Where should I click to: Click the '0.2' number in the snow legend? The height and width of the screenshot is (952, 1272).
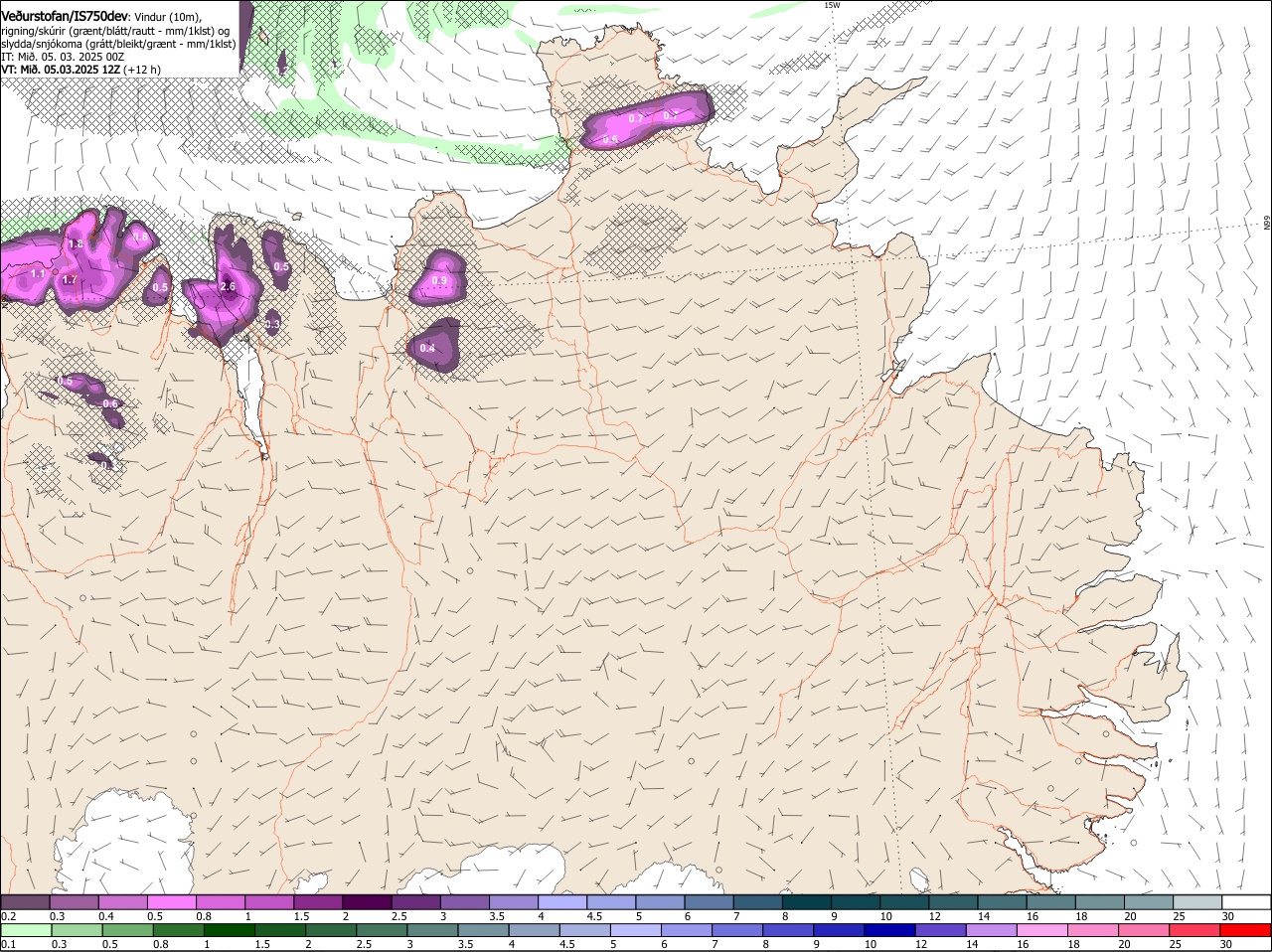point(8,916)
